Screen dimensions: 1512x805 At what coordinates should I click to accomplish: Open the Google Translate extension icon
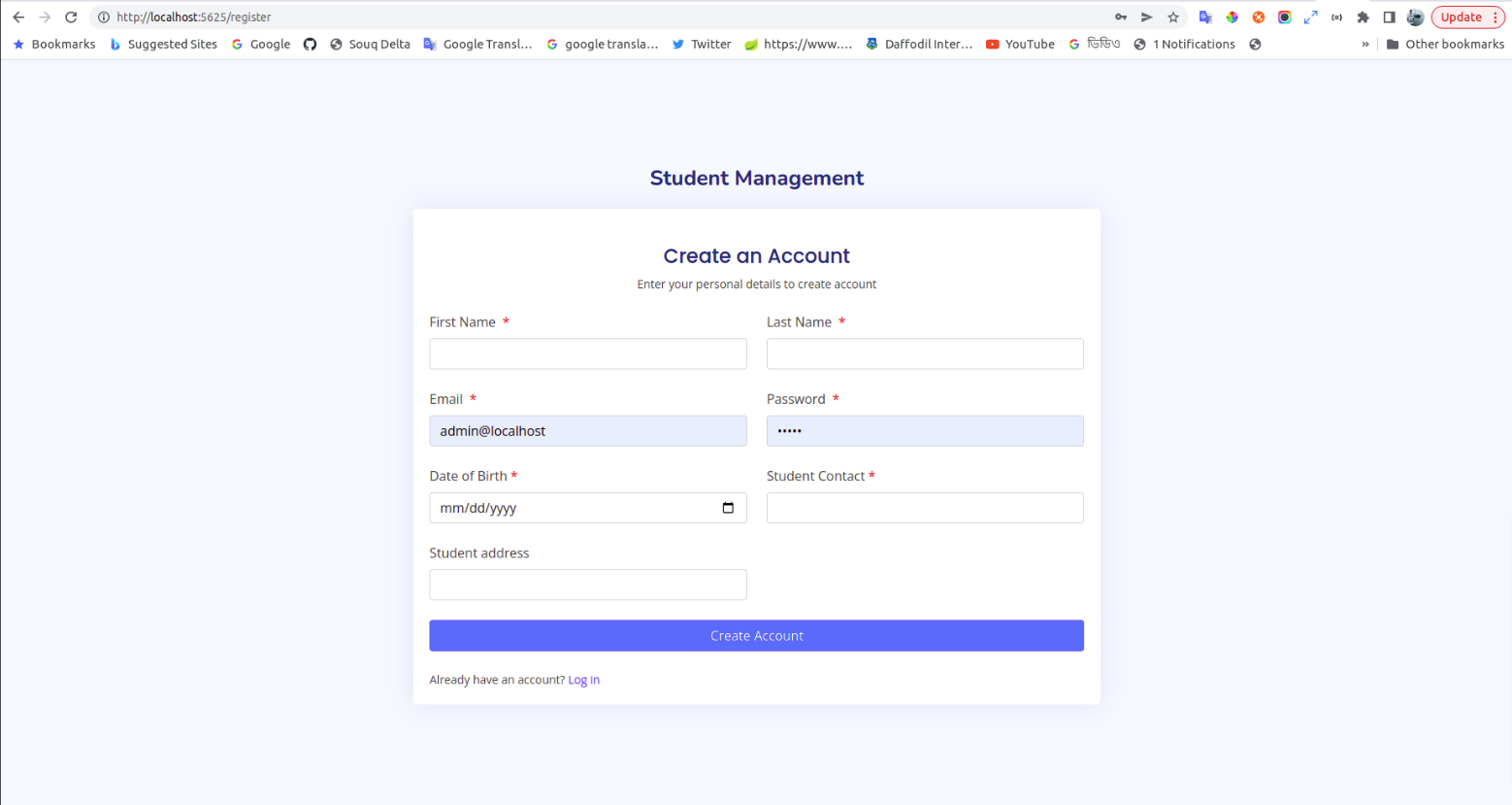tap(1205, 17)
